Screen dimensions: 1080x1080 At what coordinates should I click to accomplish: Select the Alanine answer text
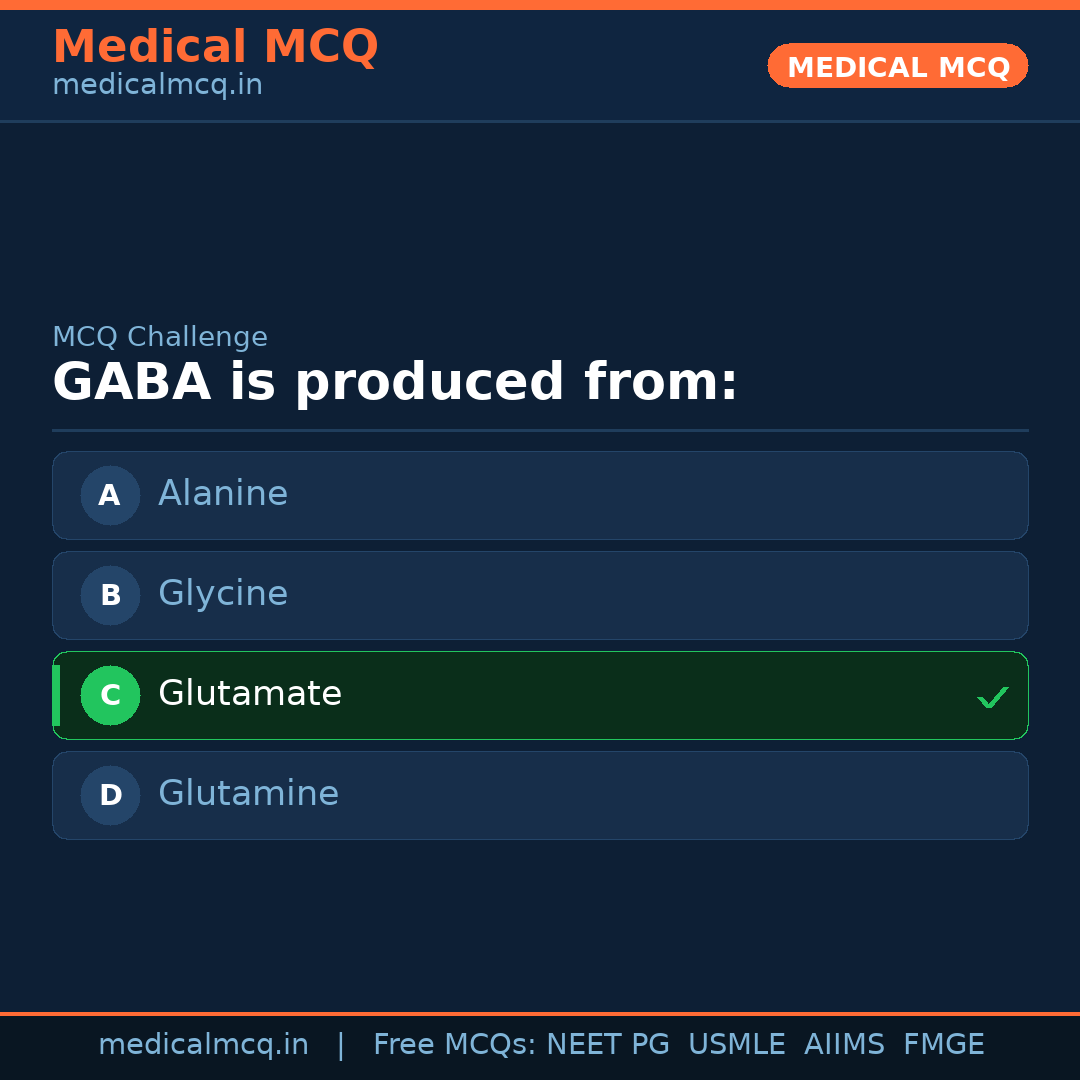pos(223,494)
